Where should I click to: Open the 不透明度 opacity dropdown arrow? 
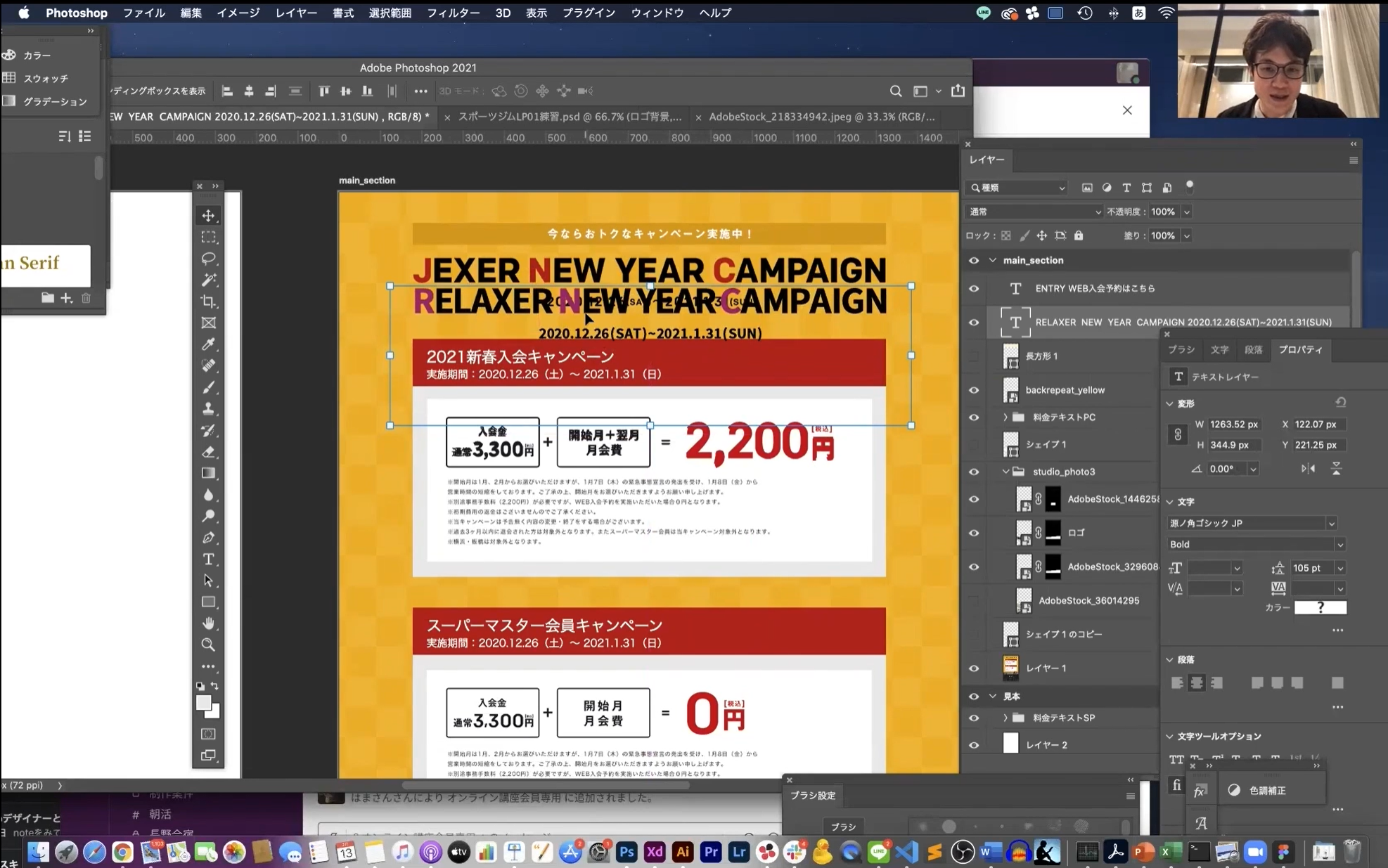pos(1187,212)
